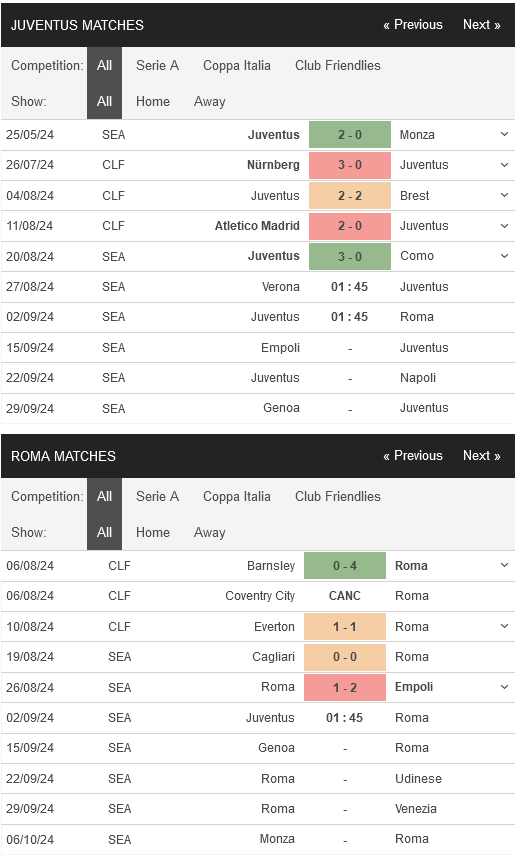Filter Juventus matches by Club Friendlies

(338, 65)
